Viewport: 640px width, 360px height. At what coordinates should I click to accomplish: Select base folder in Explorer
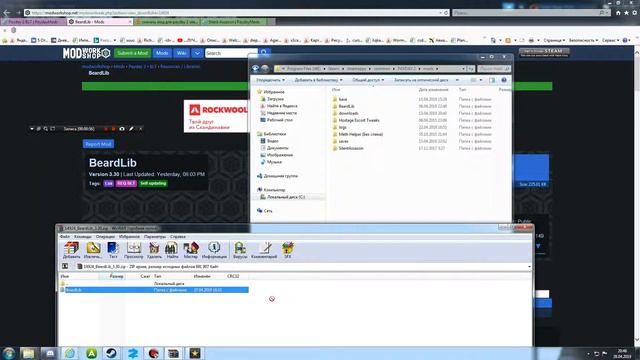(343, 99)
